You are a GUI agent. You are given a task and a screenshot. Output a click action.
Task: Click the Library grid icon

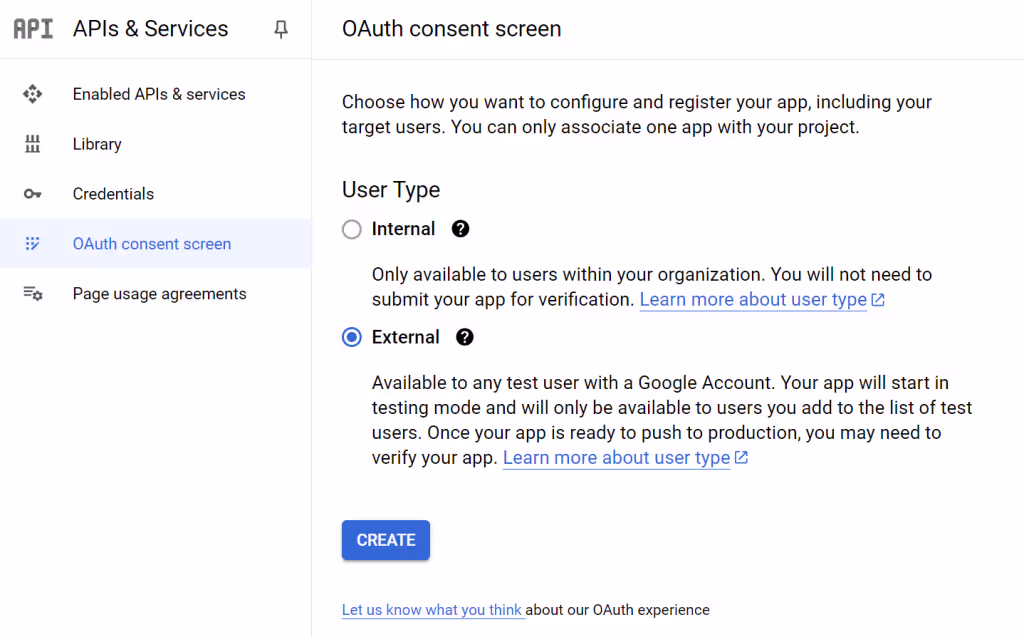[32, 144]
